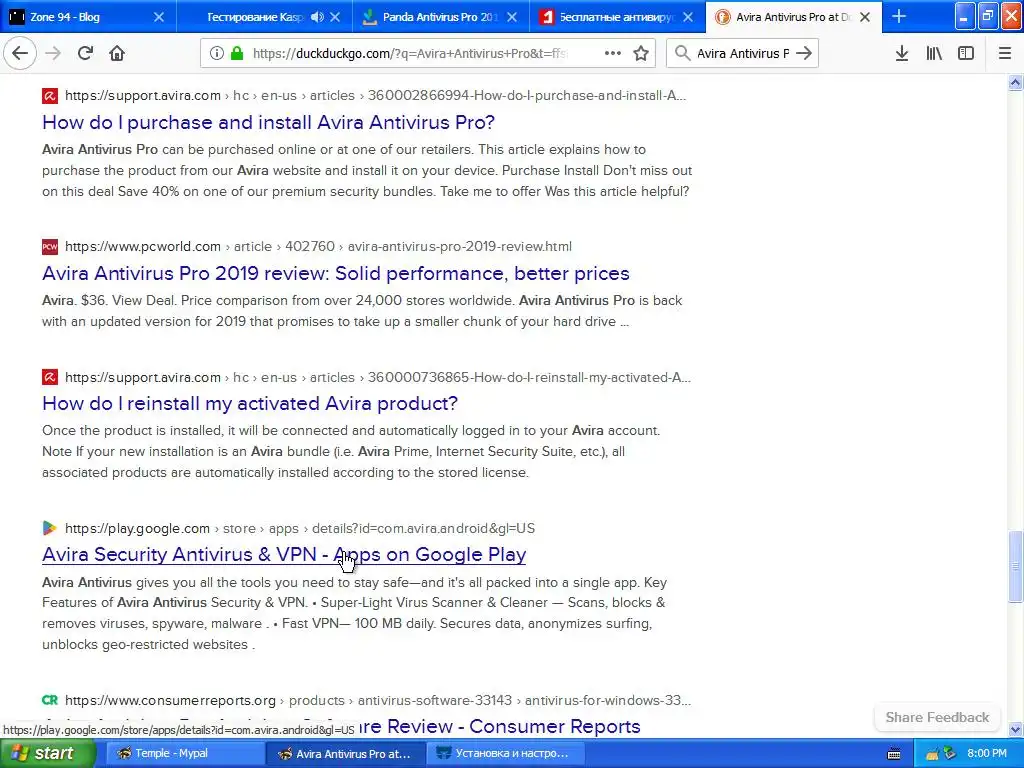Open a new browser tab
1024x768 pixels.
899,17
